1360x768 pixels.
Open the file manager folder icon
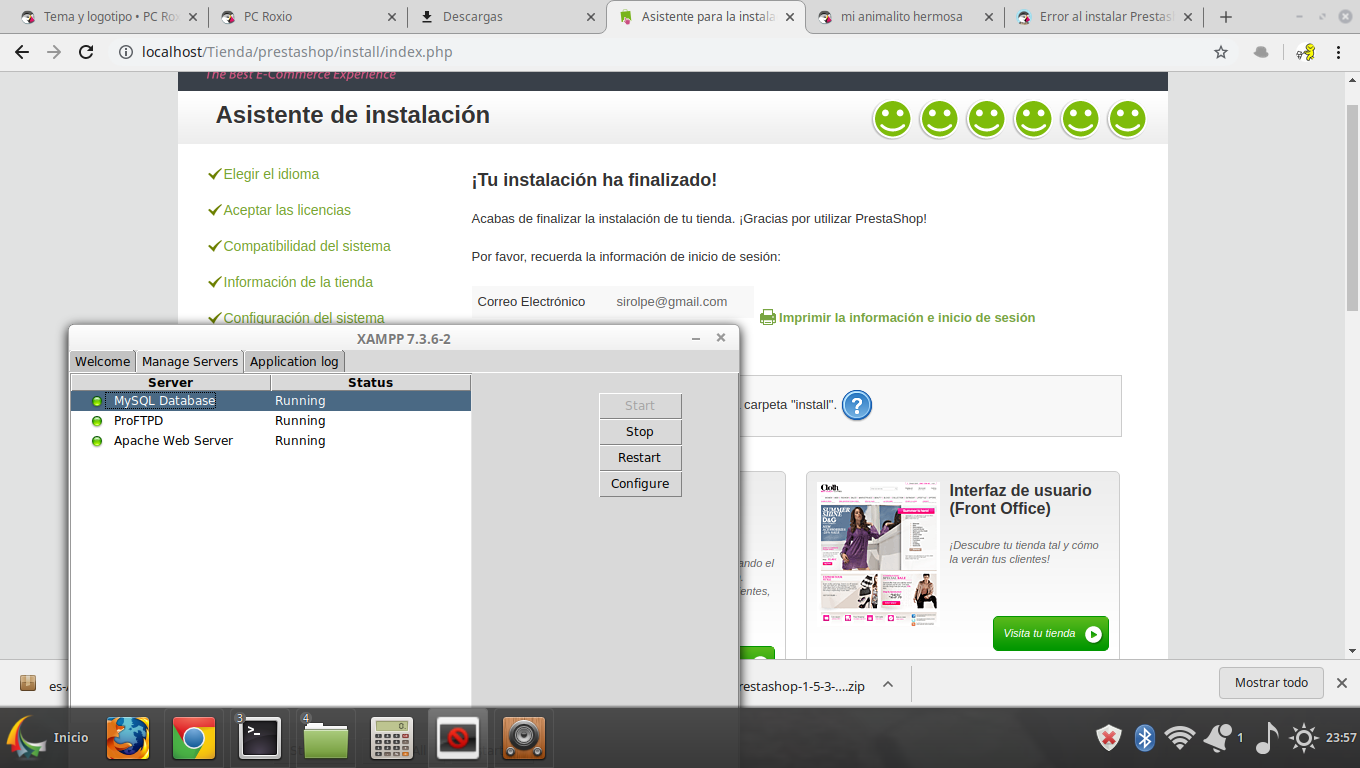pyautogui.click(x=326, y=738)
